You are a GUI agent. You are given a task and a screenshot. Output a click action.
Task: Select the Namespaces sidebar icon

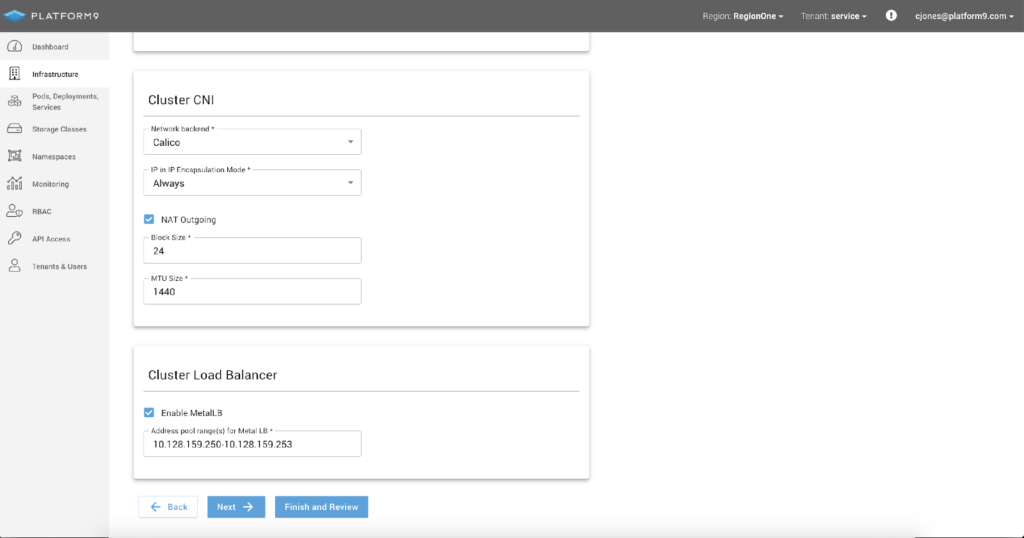click(x=14, y=156)
